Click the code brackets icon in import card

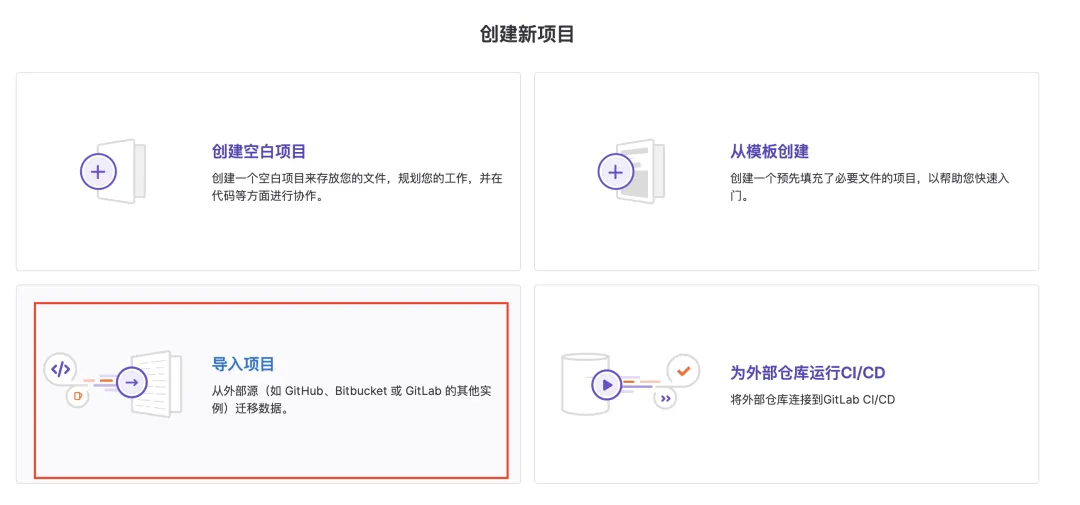click(61, 369)
